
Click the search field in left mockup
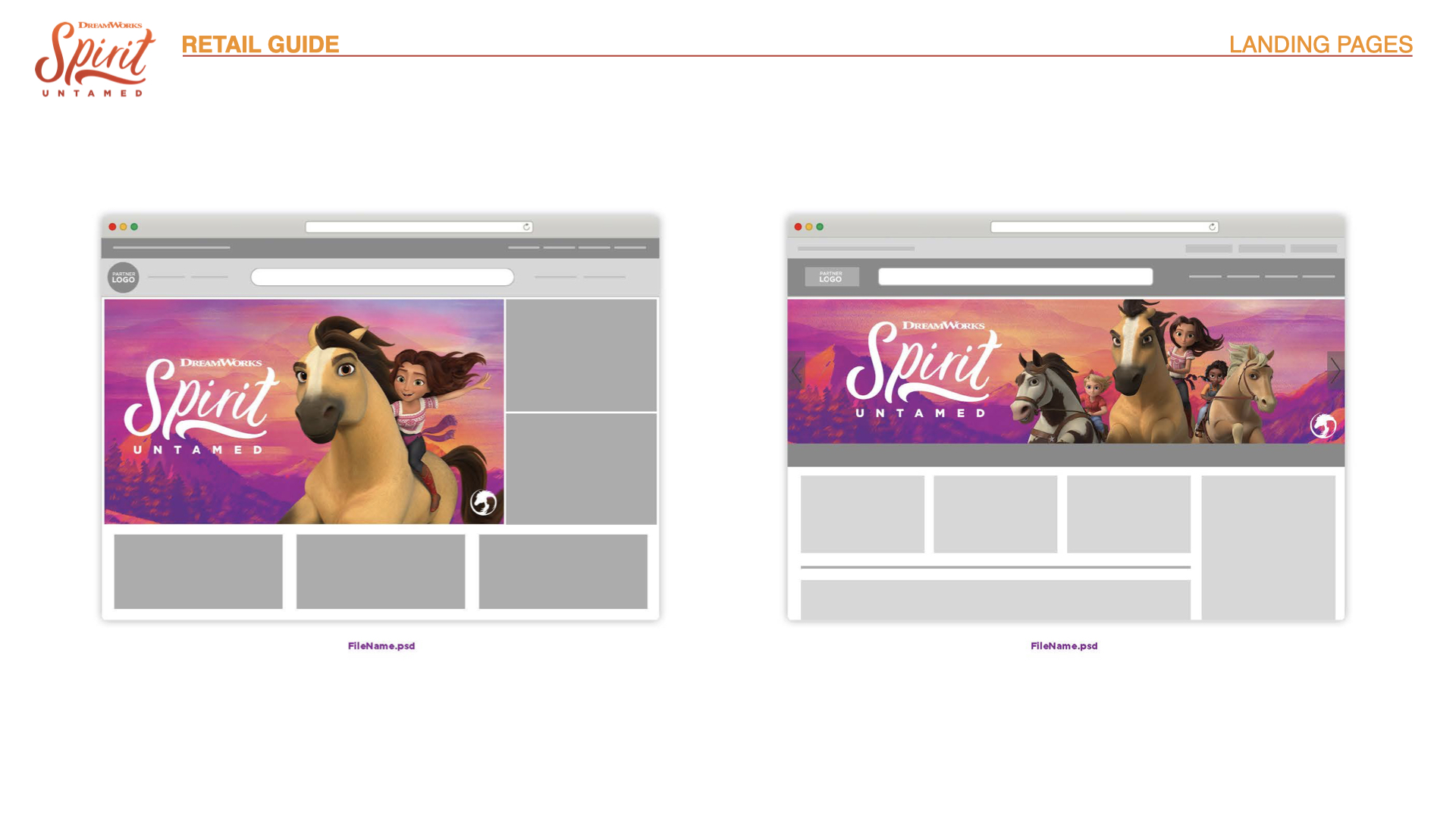(x=382, y=277)
